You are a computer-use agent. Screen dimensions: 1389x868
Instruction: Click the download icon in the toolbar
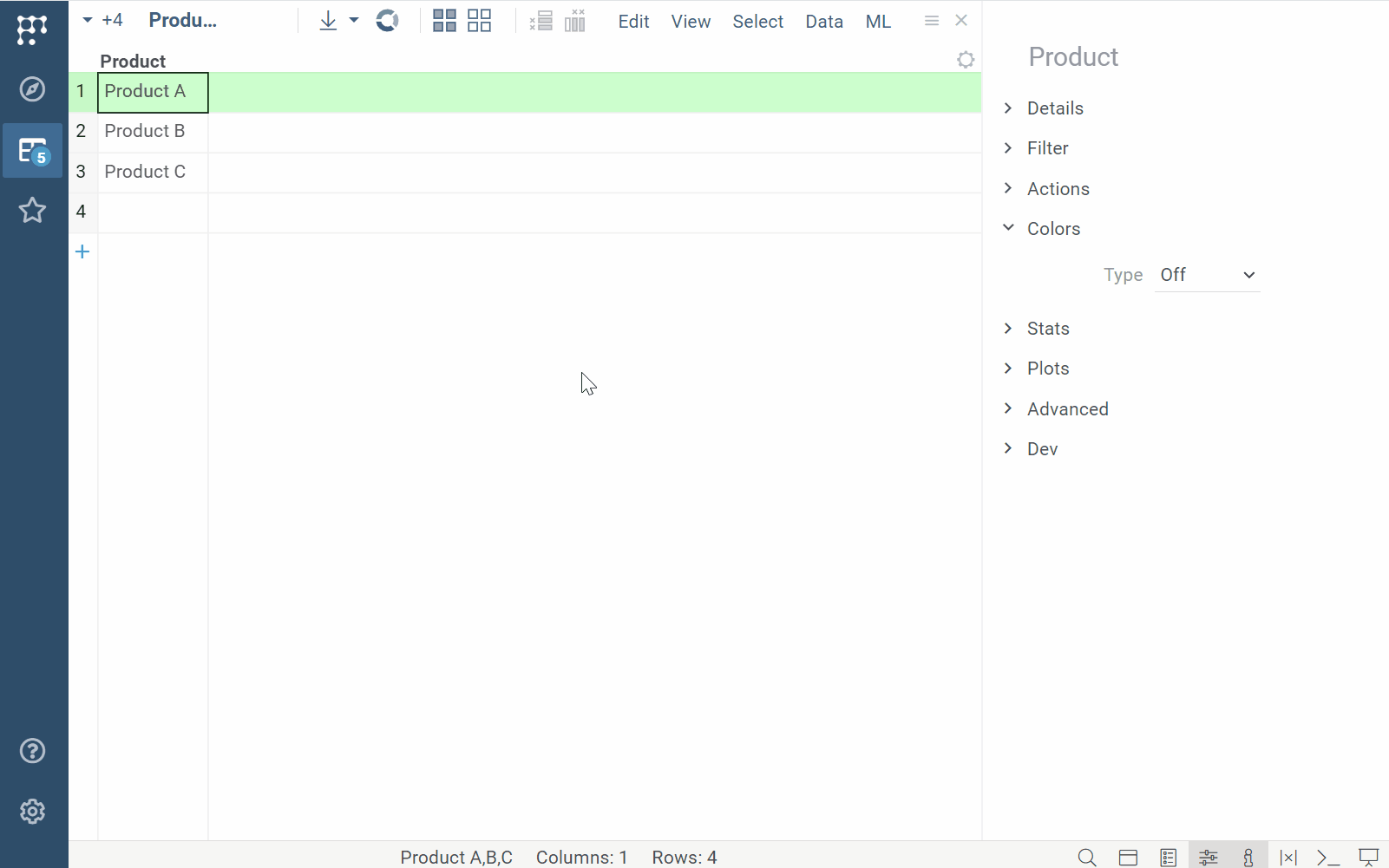click(x=328, y=21)
